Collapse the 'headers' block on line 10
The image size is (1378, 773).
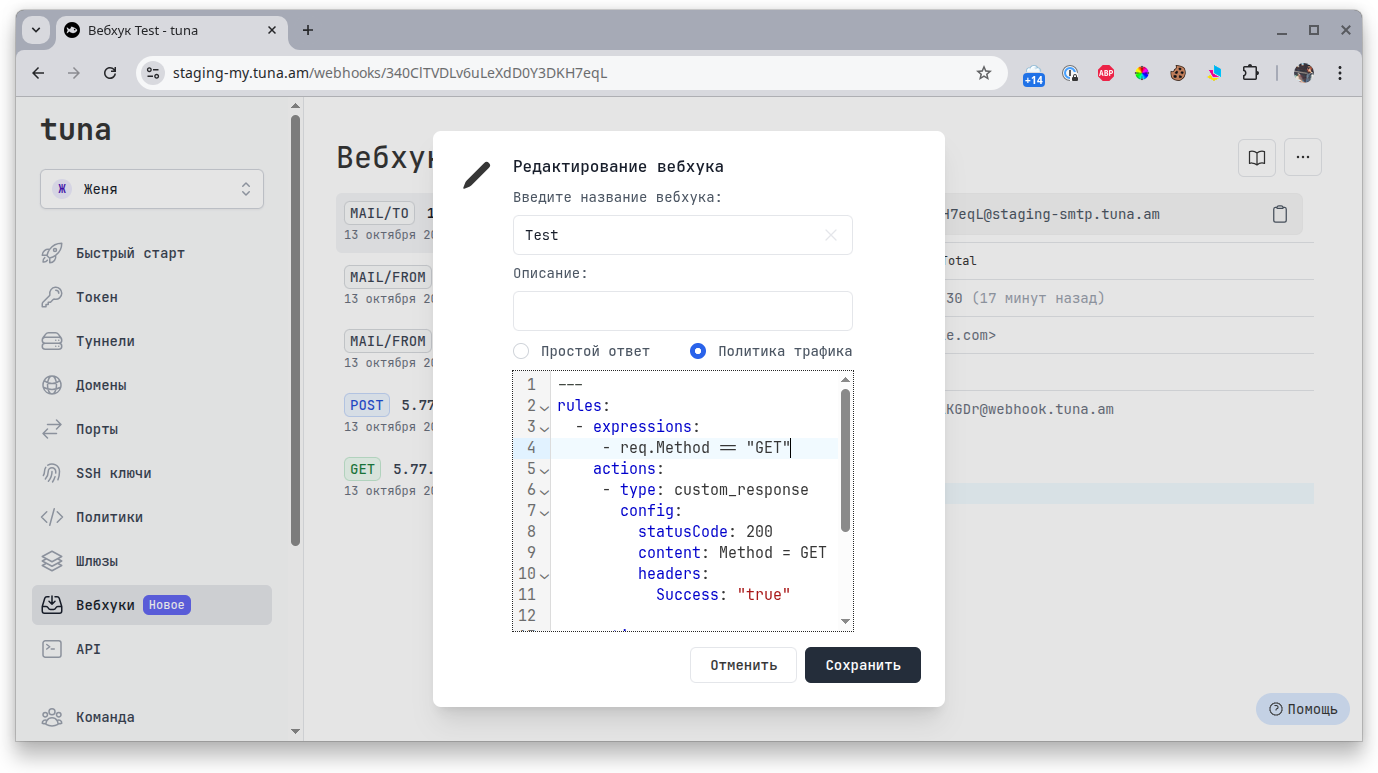pos(544,575)
